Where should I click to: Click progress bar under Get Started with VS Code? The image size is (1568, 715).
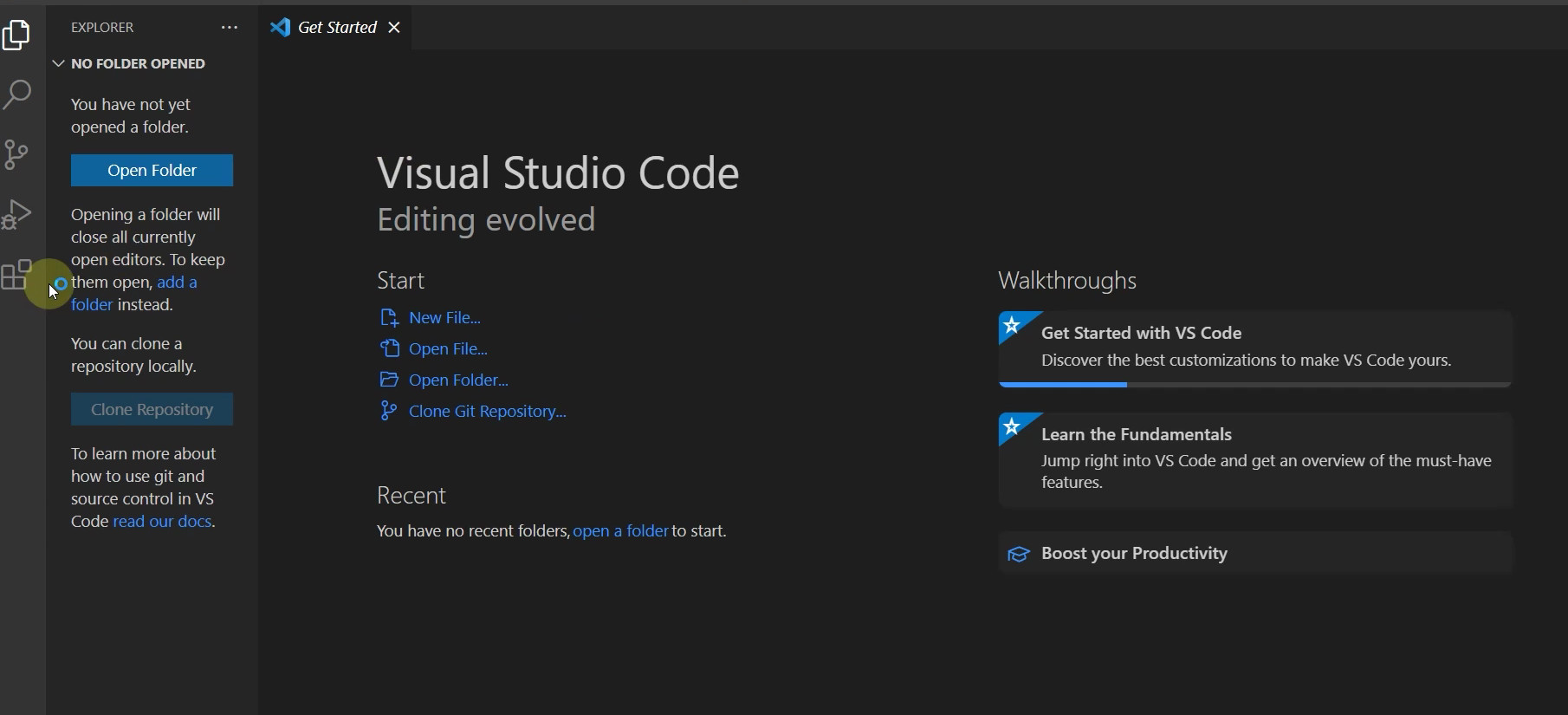[1254, 384]
